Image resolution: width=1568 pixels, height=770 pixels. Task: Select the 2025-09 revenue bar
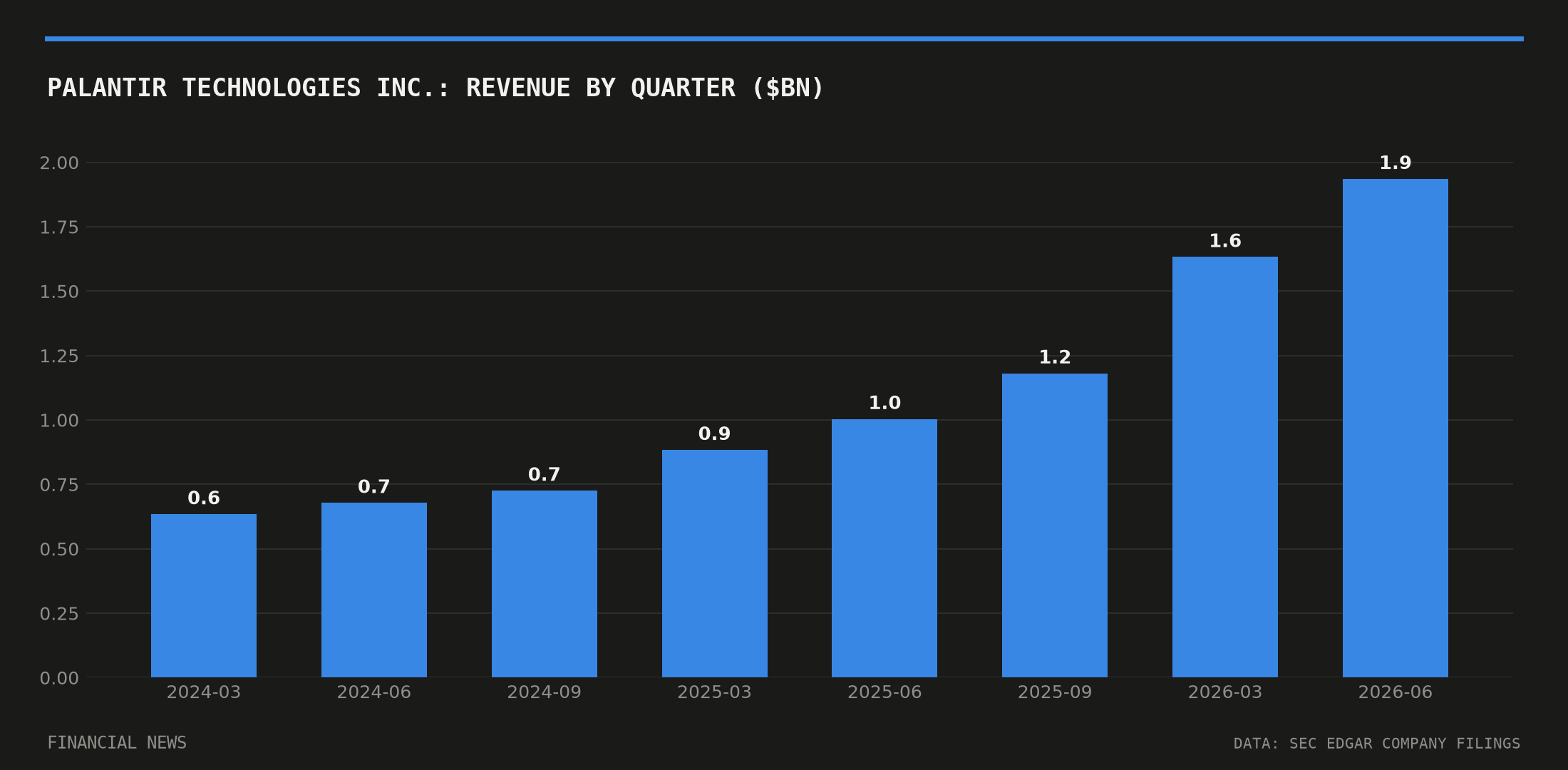pos(1055,525)
